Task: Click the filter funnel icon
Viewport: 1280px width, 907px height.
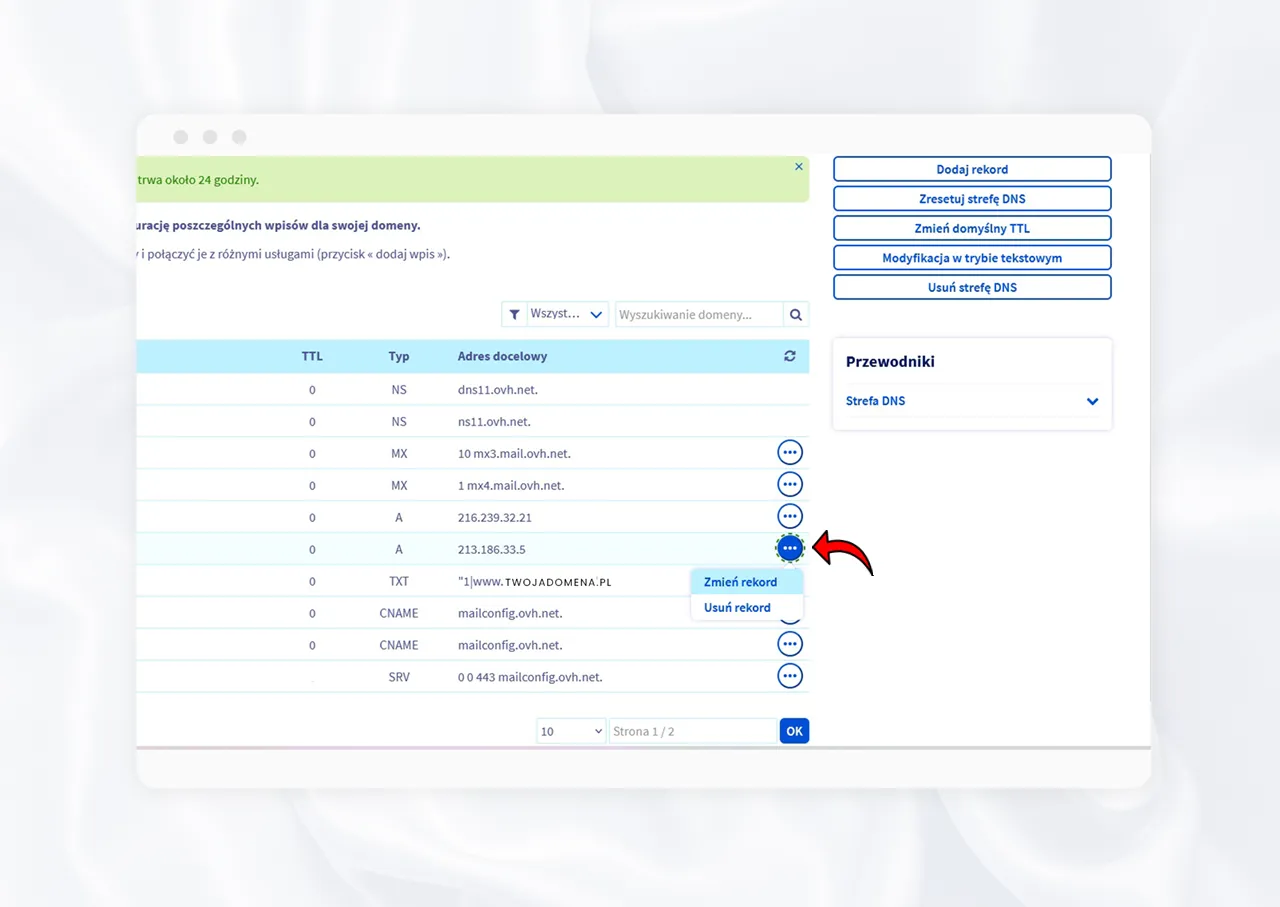Action: [514, 314]
